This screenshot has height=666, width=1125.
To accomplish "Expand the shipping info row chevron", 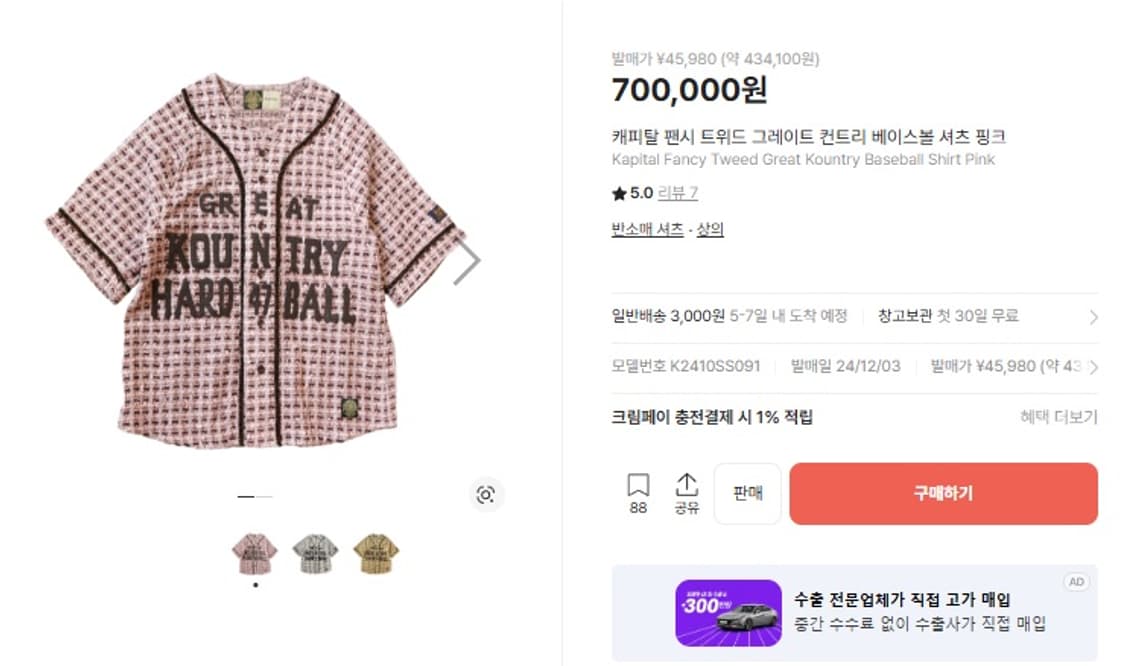I will click(1093, 317).
